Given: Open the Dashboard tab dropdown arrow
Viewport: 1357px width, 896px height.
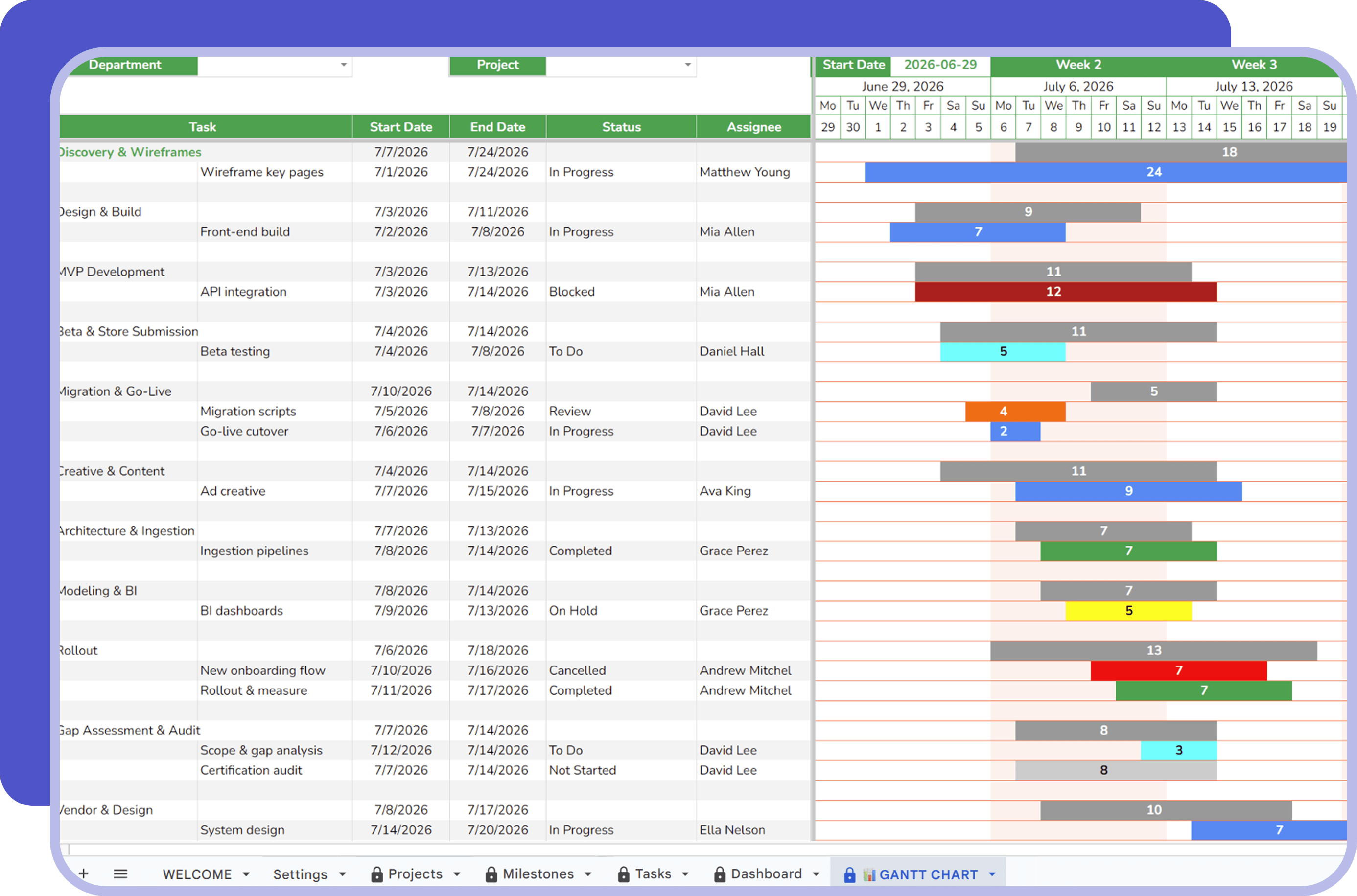Looking at the screenshot, I should 816,874.
